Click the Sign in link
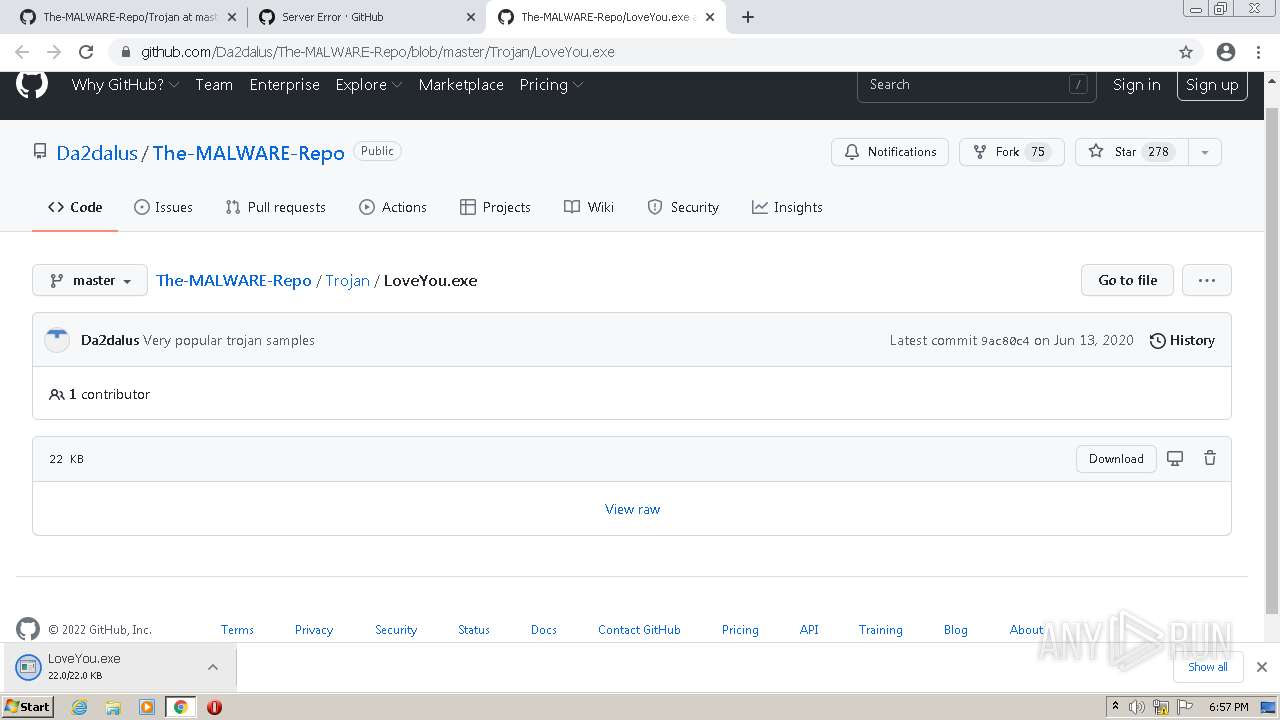The width and height of the screenshot is (1280, 720). pos(1137,85)
